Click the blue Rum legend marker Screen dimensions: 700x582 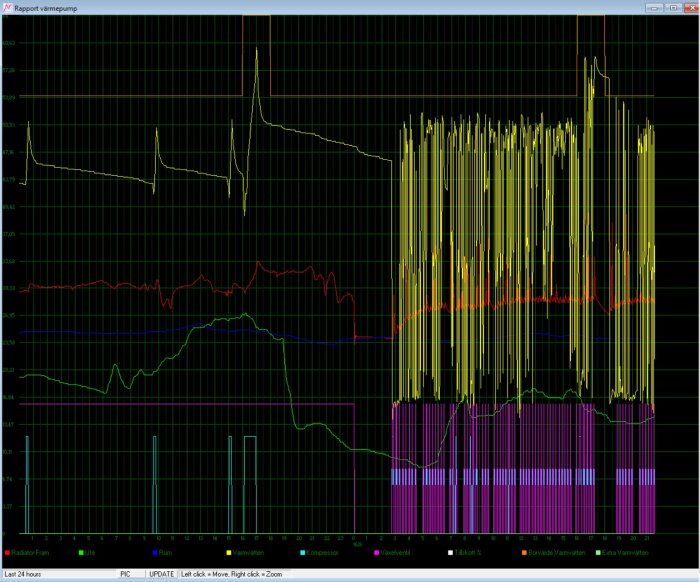pyautogui.click(x=155, y=552)
